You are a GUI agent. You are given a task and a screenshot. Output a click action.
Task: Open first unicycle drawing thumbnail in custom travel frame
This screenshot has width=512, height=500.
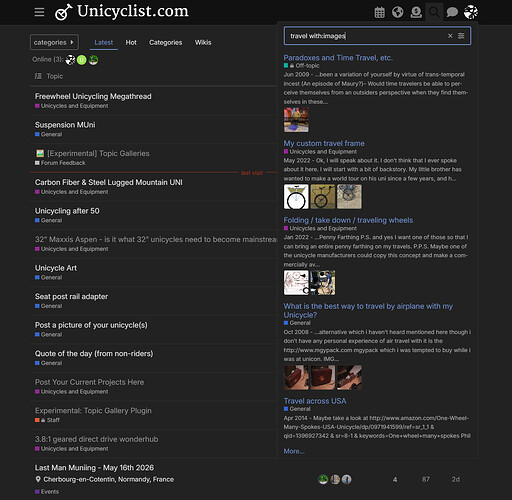point(296,197)
